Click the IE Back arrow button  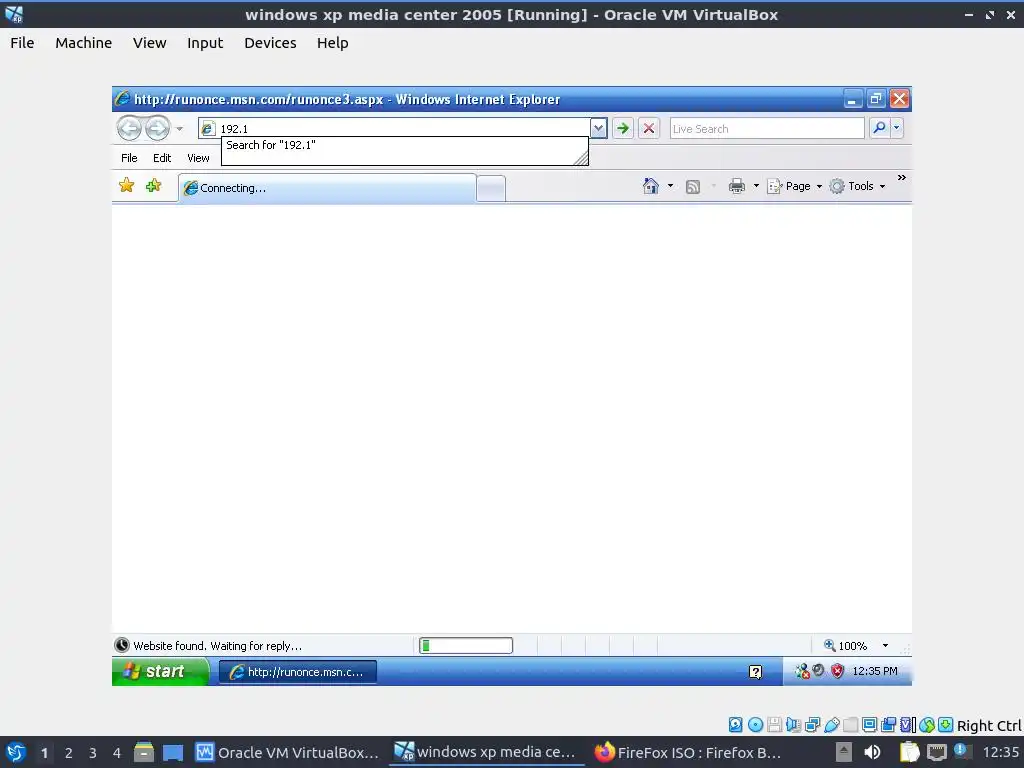pyautogui.click(x=129, y=128)
